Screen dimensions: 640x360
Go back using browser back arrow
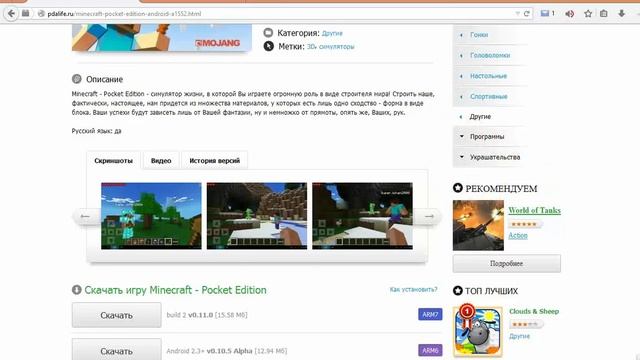click(x=11, y=13)
